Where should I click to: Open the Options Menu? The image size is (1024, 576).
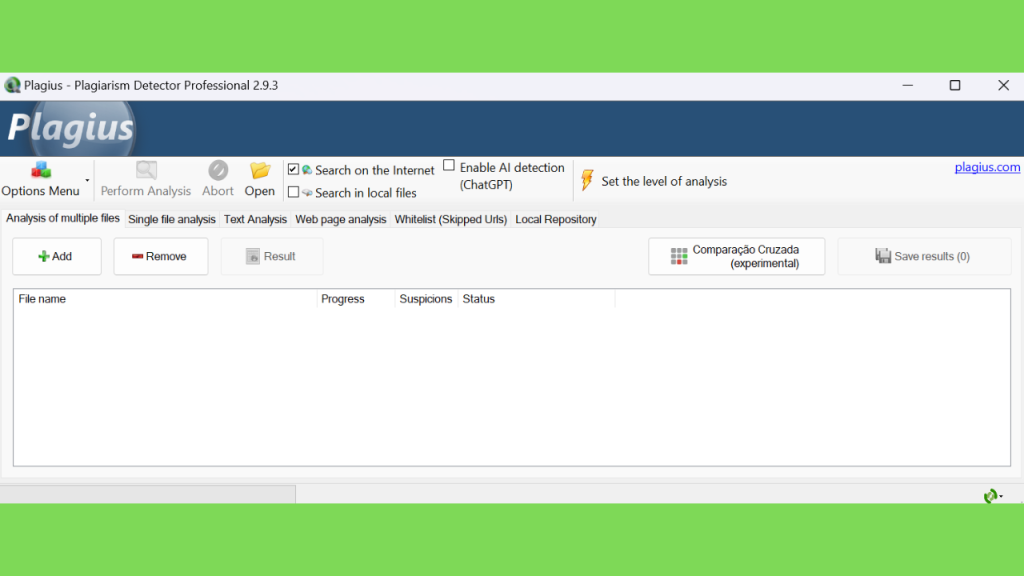[x=40, y=180]
